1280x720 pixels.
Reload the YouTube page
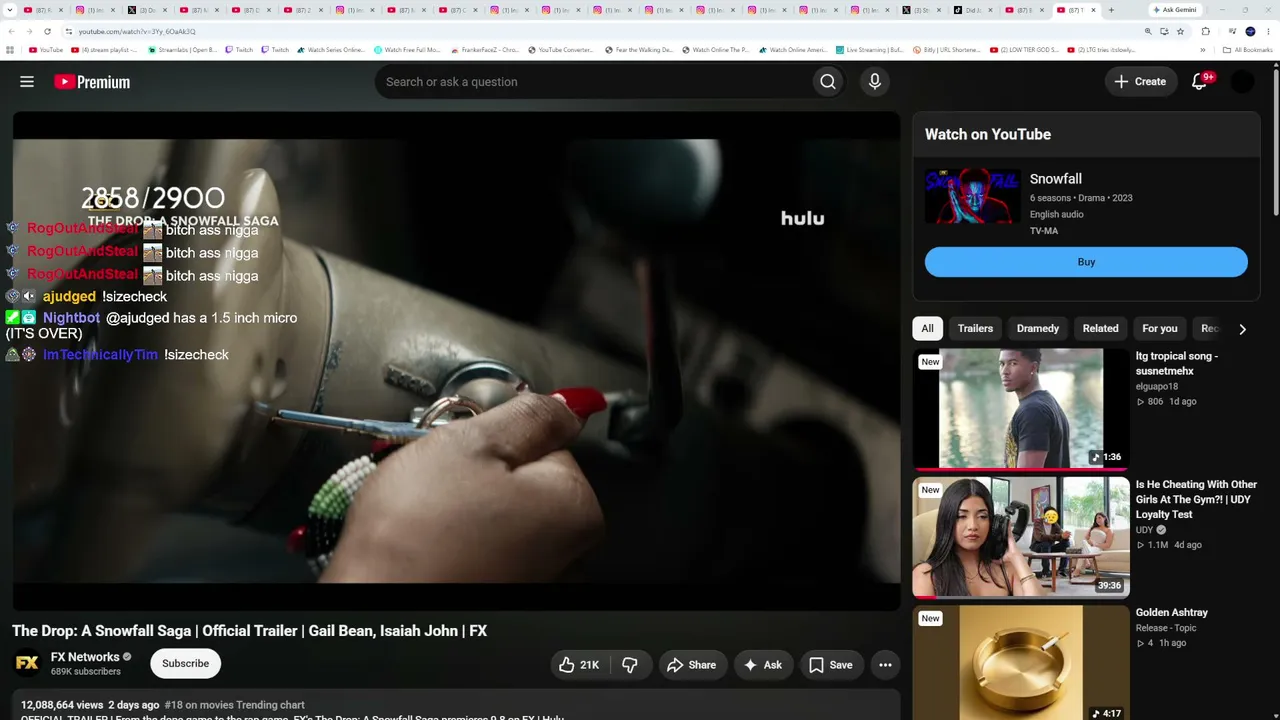click(x=47, y=31)
